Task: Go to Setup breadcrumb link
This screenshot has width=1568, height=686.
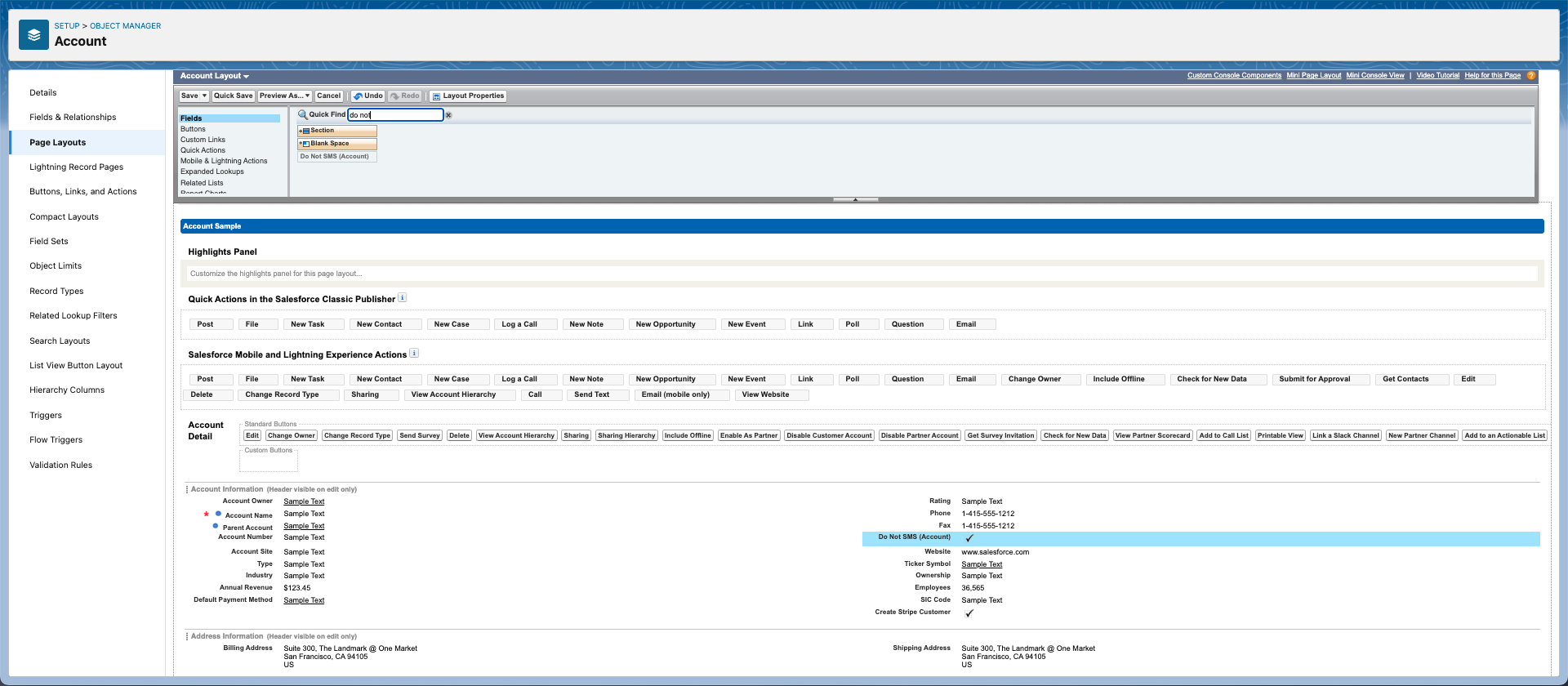Action: pyautogui.click(x=67, y=26)
